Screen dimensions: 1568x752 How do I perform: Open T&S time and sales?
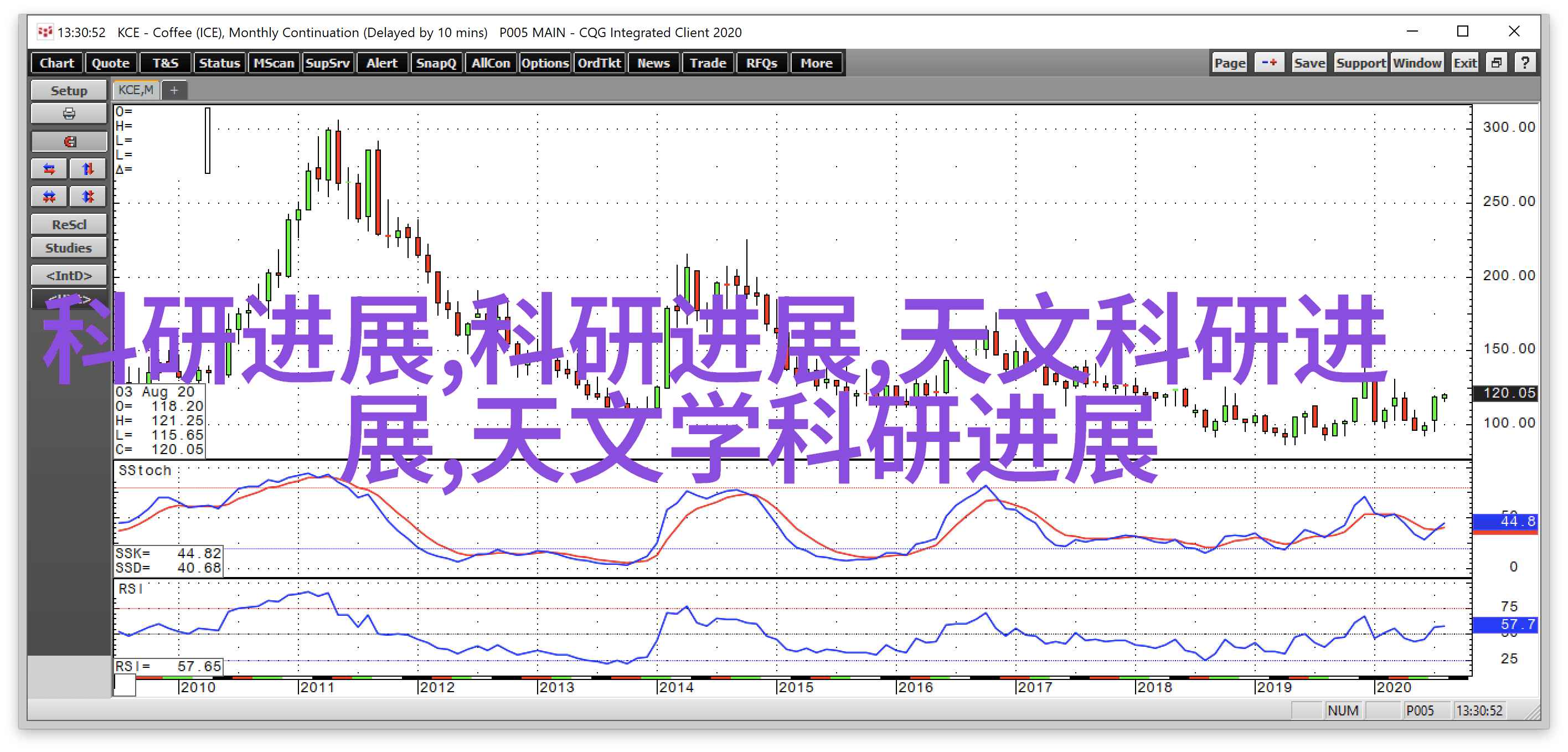pos(165,63)
